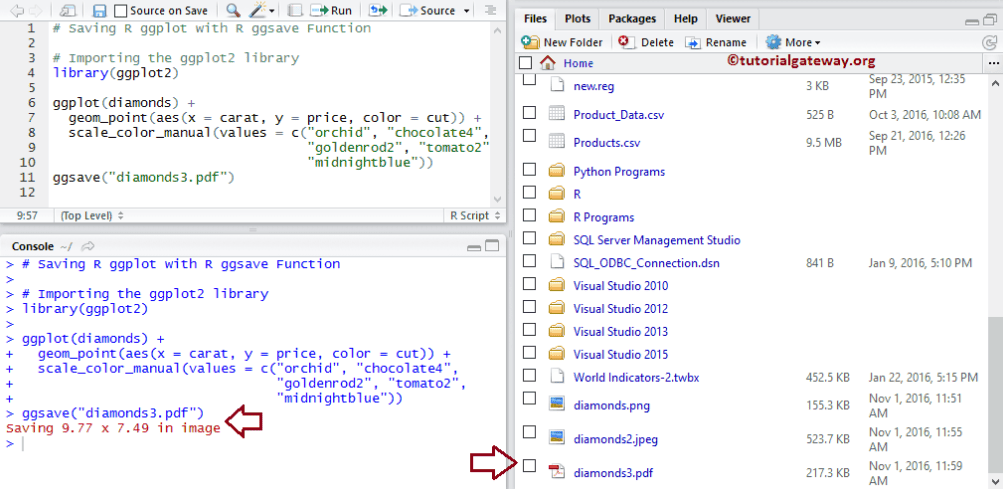Open the code tools dropdown arrow
Screen dimensions: 1003x489
(x=273, y=11)
